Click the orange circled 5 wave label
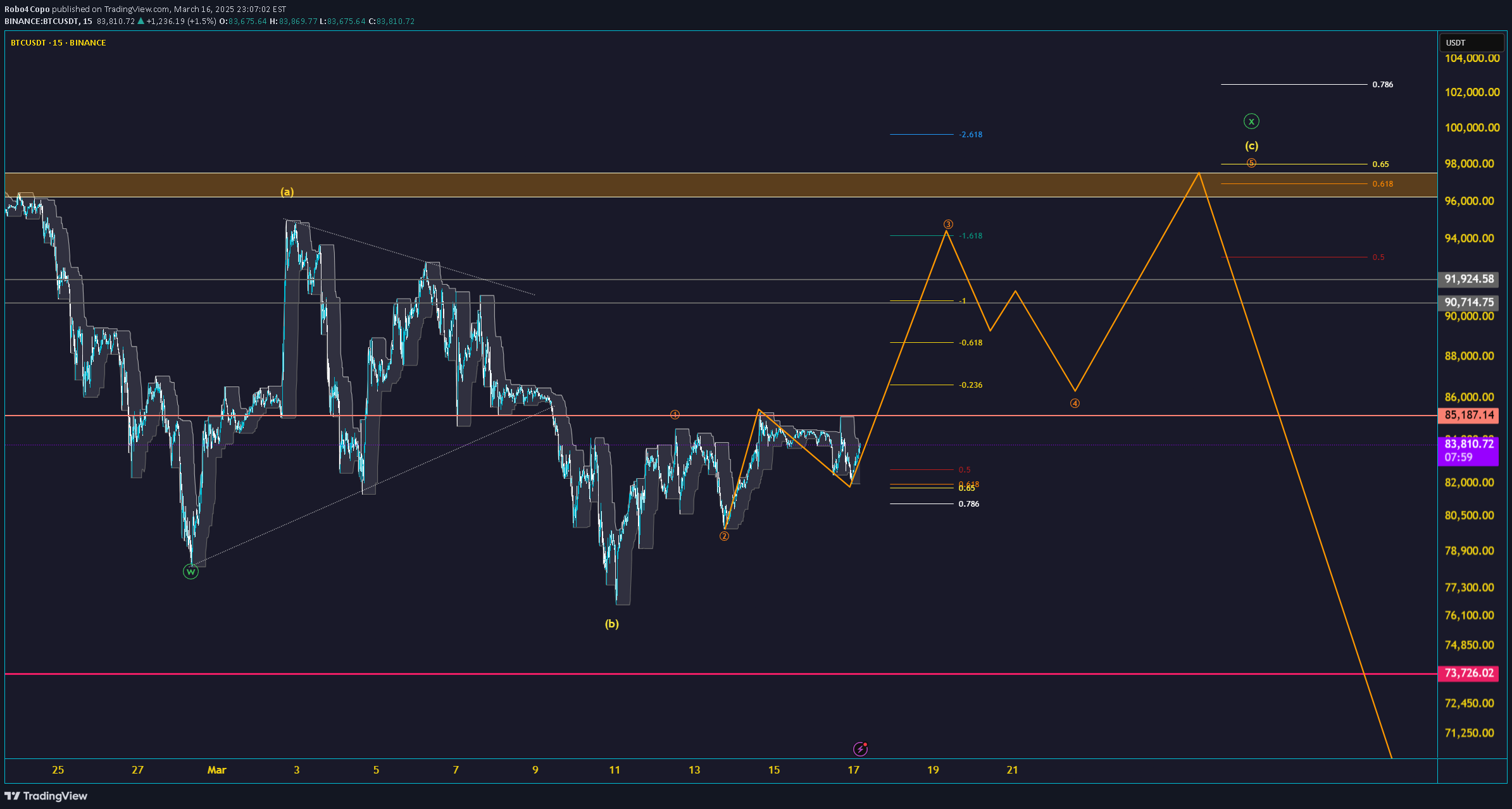The width and height of the screenshot is (1512, 809). click(1251, 163)
